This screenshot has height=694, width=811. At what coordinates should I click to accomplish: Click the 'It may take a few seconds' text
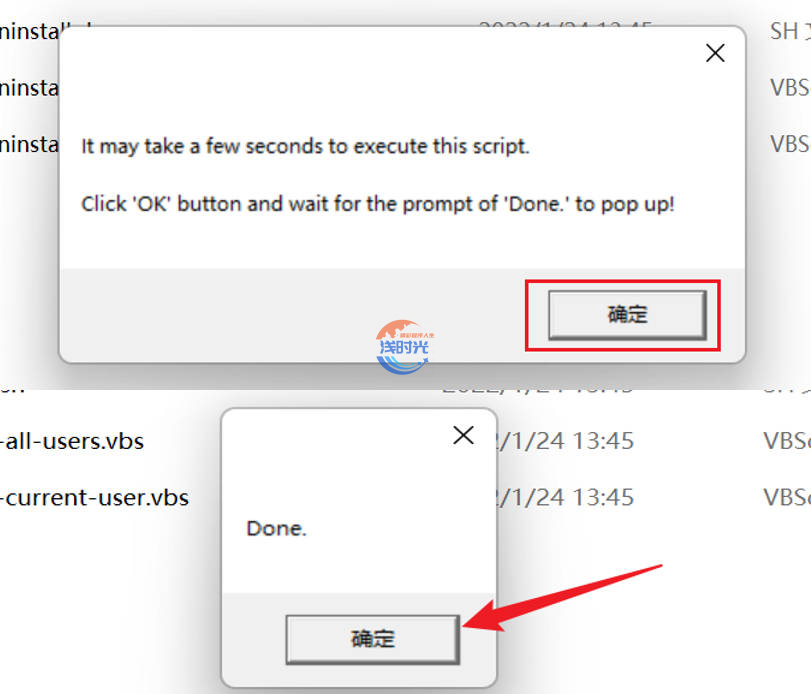tap(305, 146)
